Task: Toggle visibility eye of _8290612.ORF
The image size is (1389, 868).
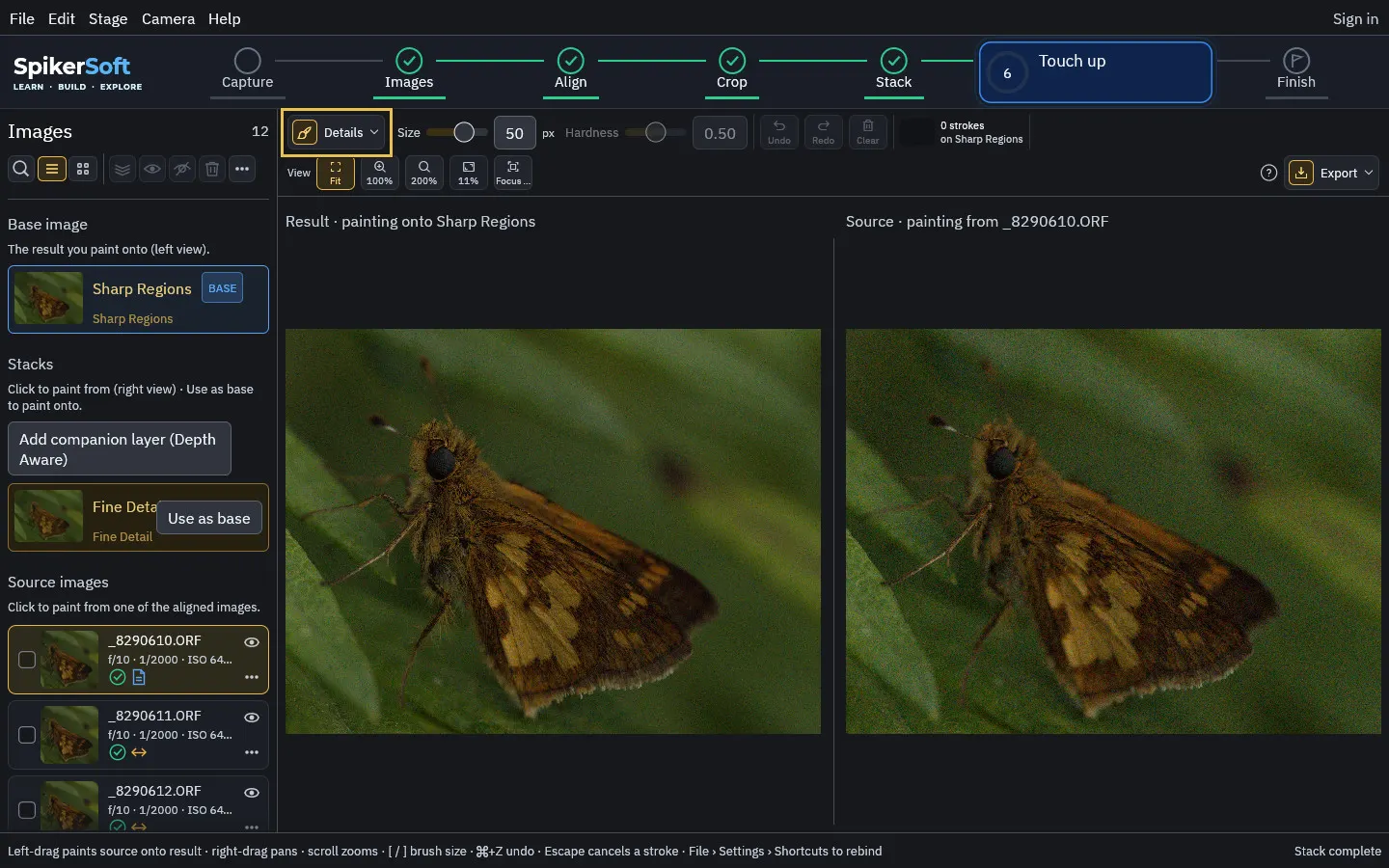Action: pyautogui.click(x=252, y=793)
